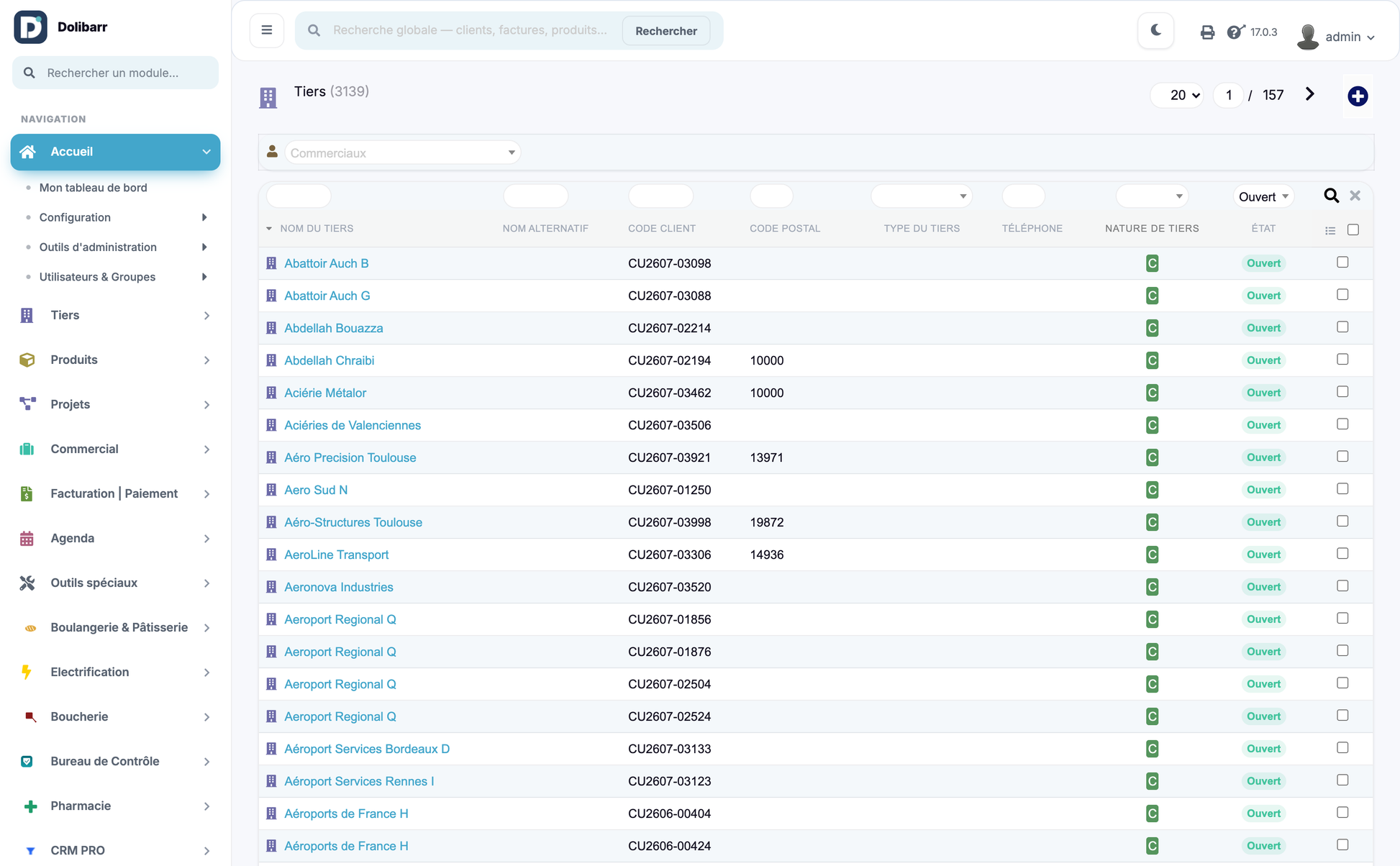
Task: Focus the Rechercher un module field
Action: coord(115,73)
